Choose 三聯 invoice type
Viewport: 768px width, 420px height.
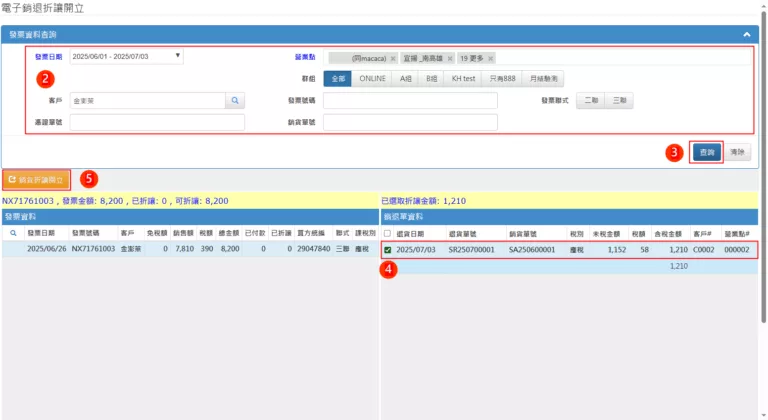coord(620,101)
